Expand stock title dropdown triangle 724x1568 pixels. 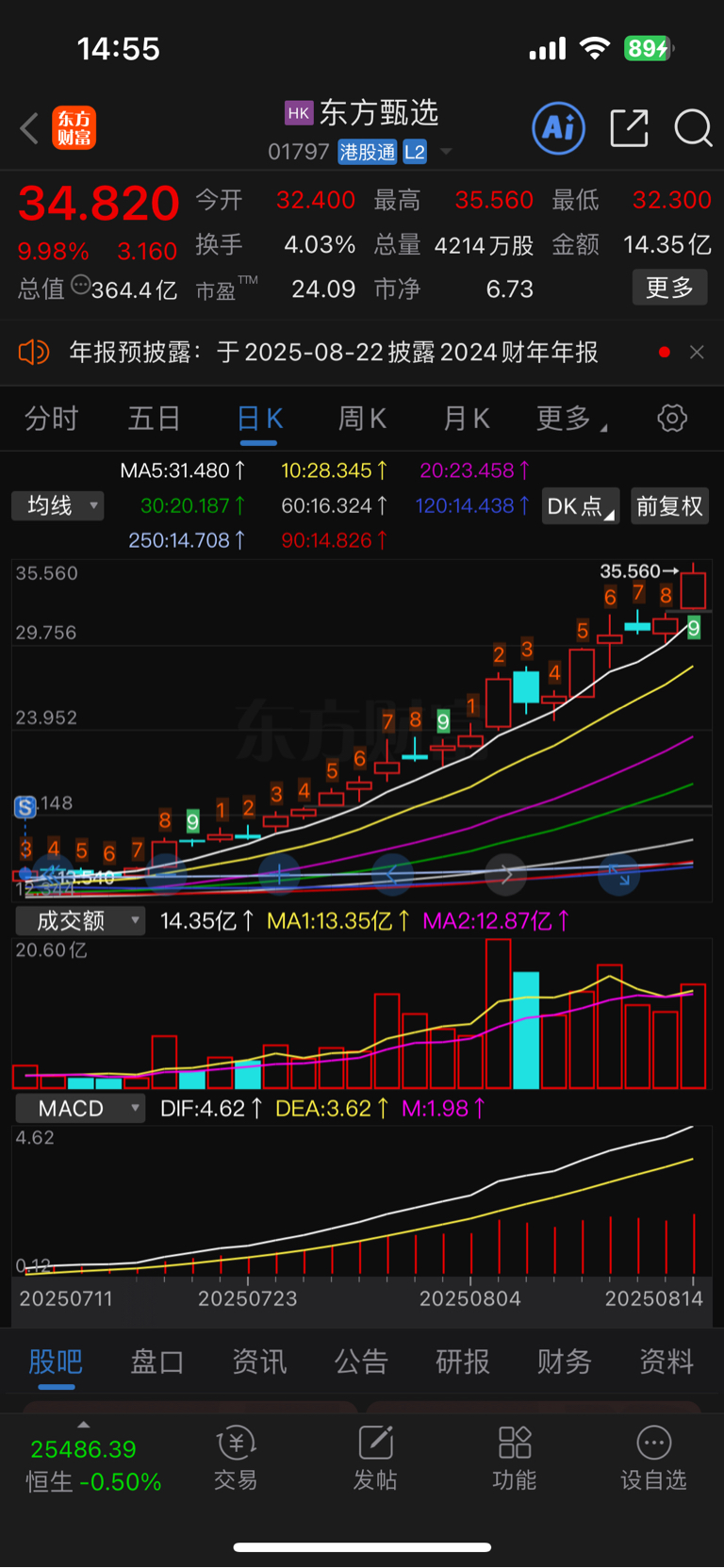[x=446, y=152]
